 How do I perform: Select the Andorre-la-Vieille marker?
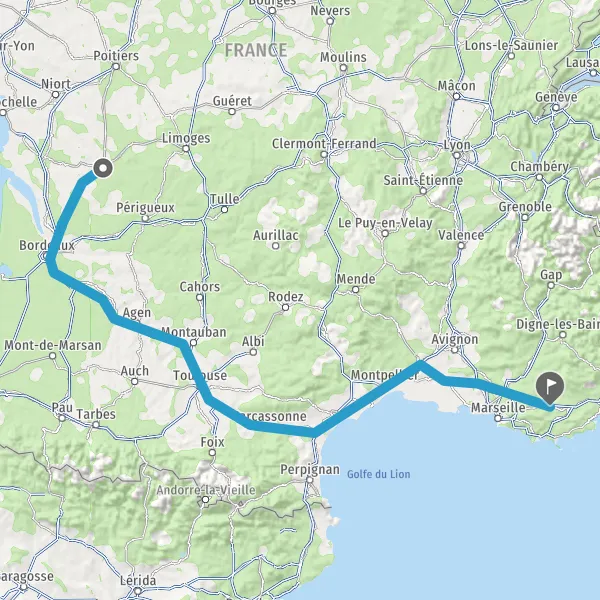tap(205, 500)
